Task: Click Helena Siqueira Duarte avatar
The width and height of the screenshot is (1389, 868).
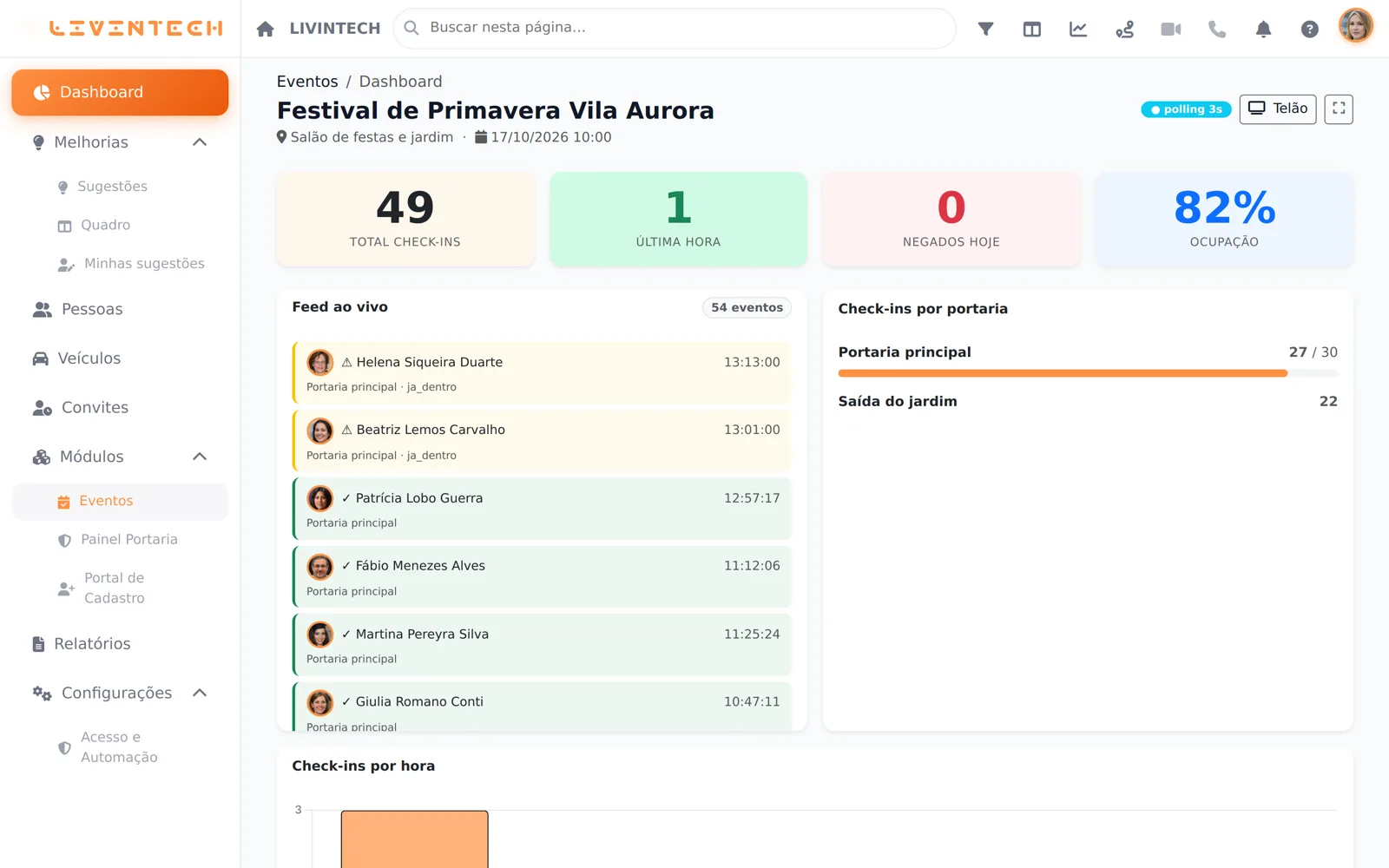Action: click(x=320, y=362)
